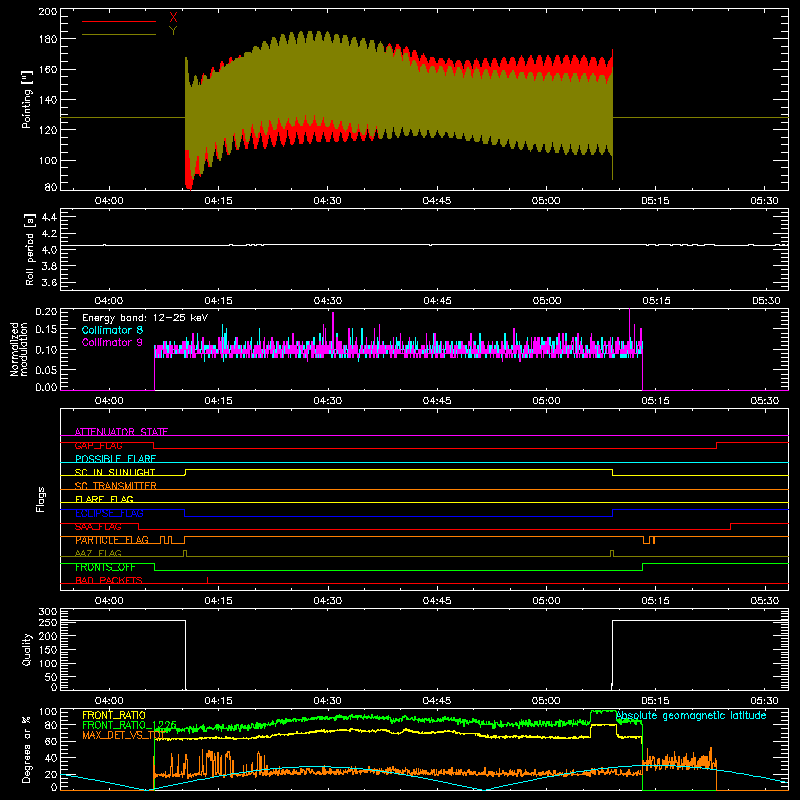Click the "80" tick in the Pointing panel
This screenshot has width=800, height=800.
click(51, 187)
